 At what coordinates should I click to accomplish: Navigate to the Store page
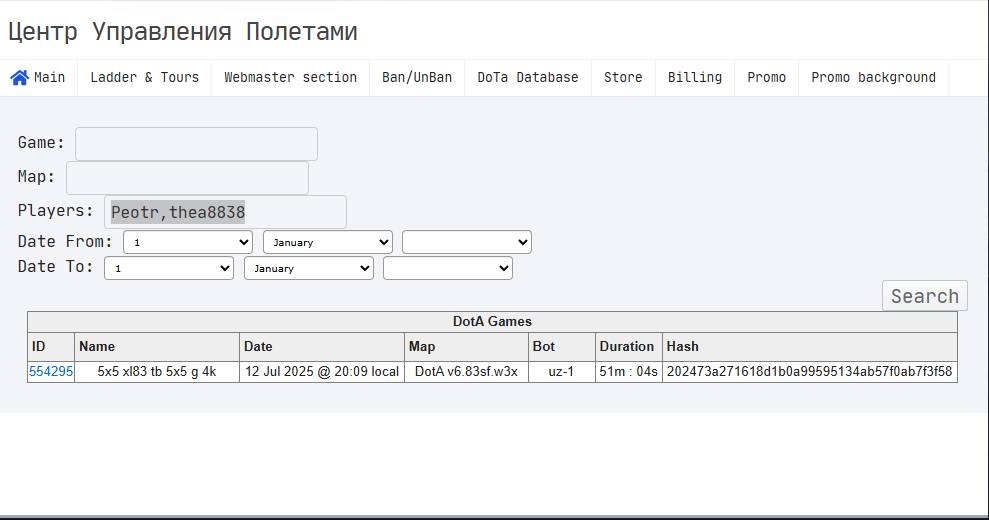[x=623, y=78]
